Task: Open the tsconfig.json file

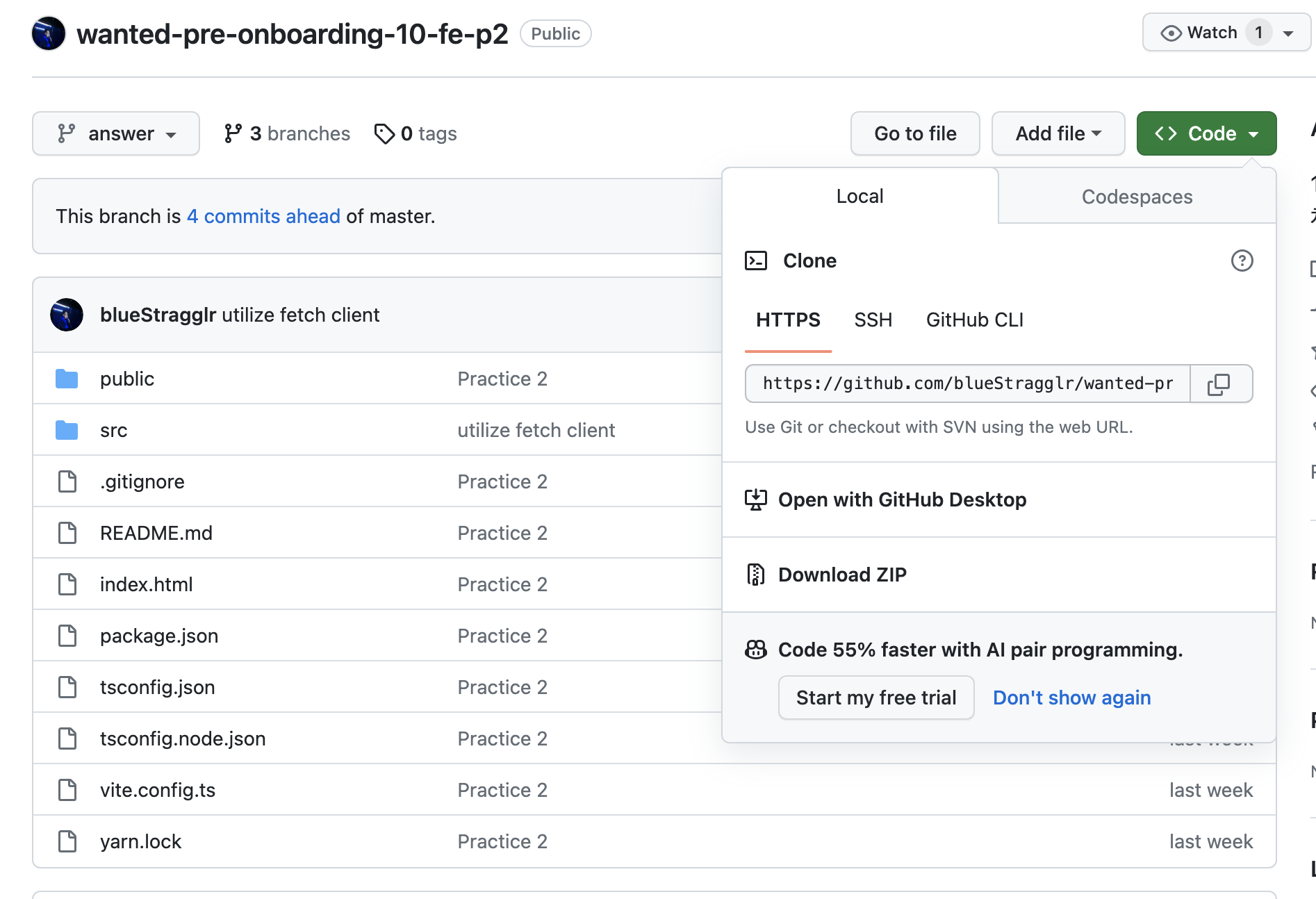Action: [158, 687]
